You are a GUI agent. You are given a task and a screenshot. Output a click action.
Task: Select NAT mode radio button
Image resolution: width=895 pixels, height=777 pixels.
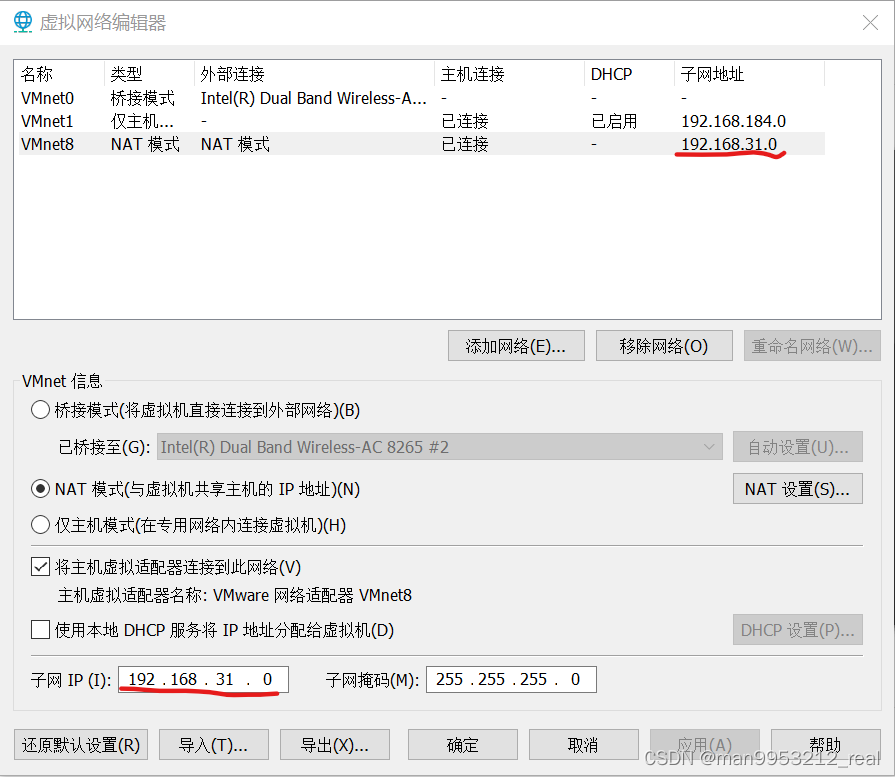[41, 489]
